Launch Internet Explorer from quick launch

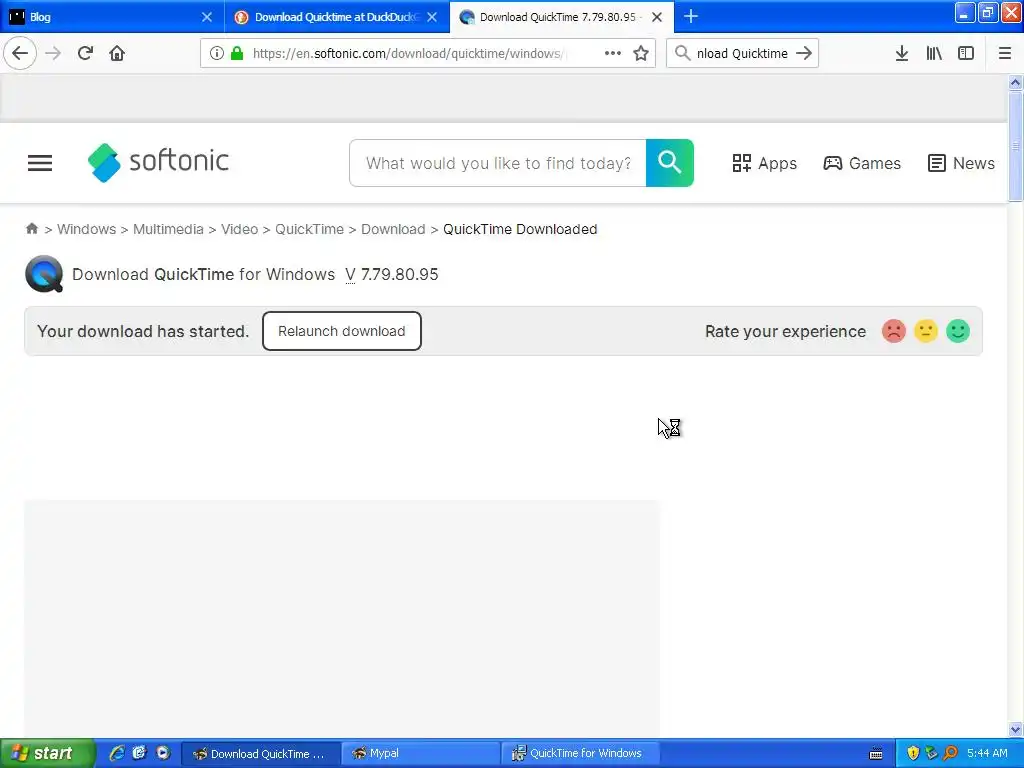click(x=117, y=753)
